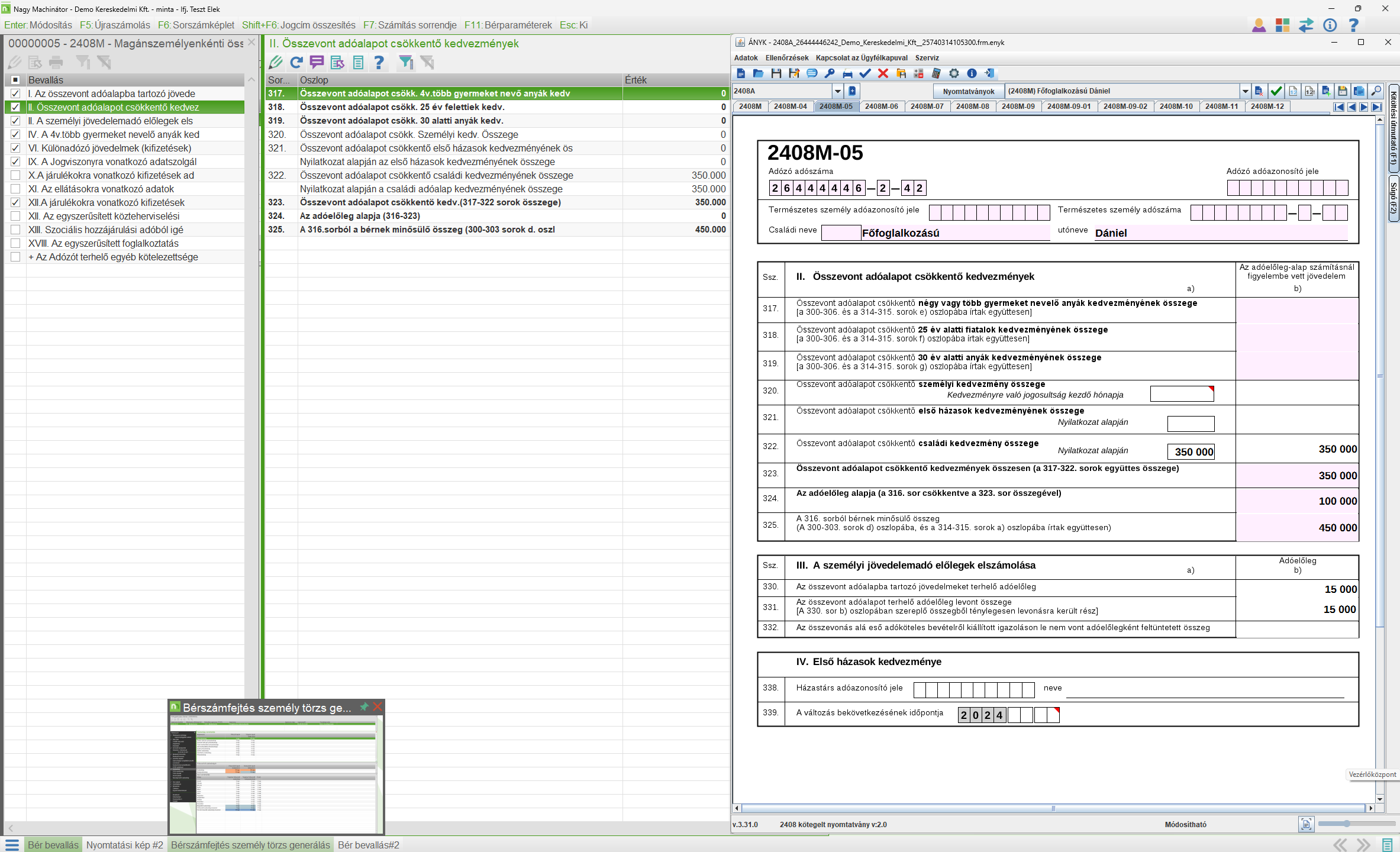Image resolution: width=1400 pixels, height=852 pixels.
Task: Open the Bér bevallás#2 bottom tab
Action: coord(368,845)
